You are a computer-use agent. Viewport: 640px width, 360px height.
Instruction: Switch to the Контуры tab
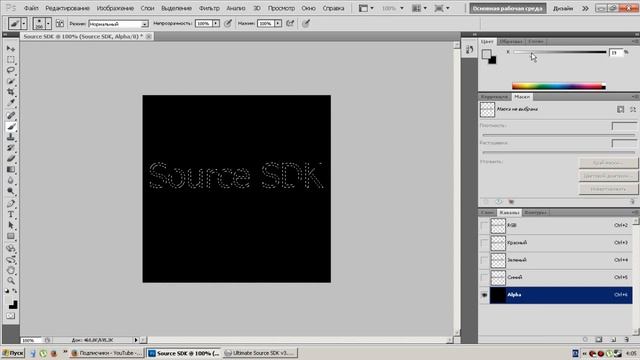[535, 213]
